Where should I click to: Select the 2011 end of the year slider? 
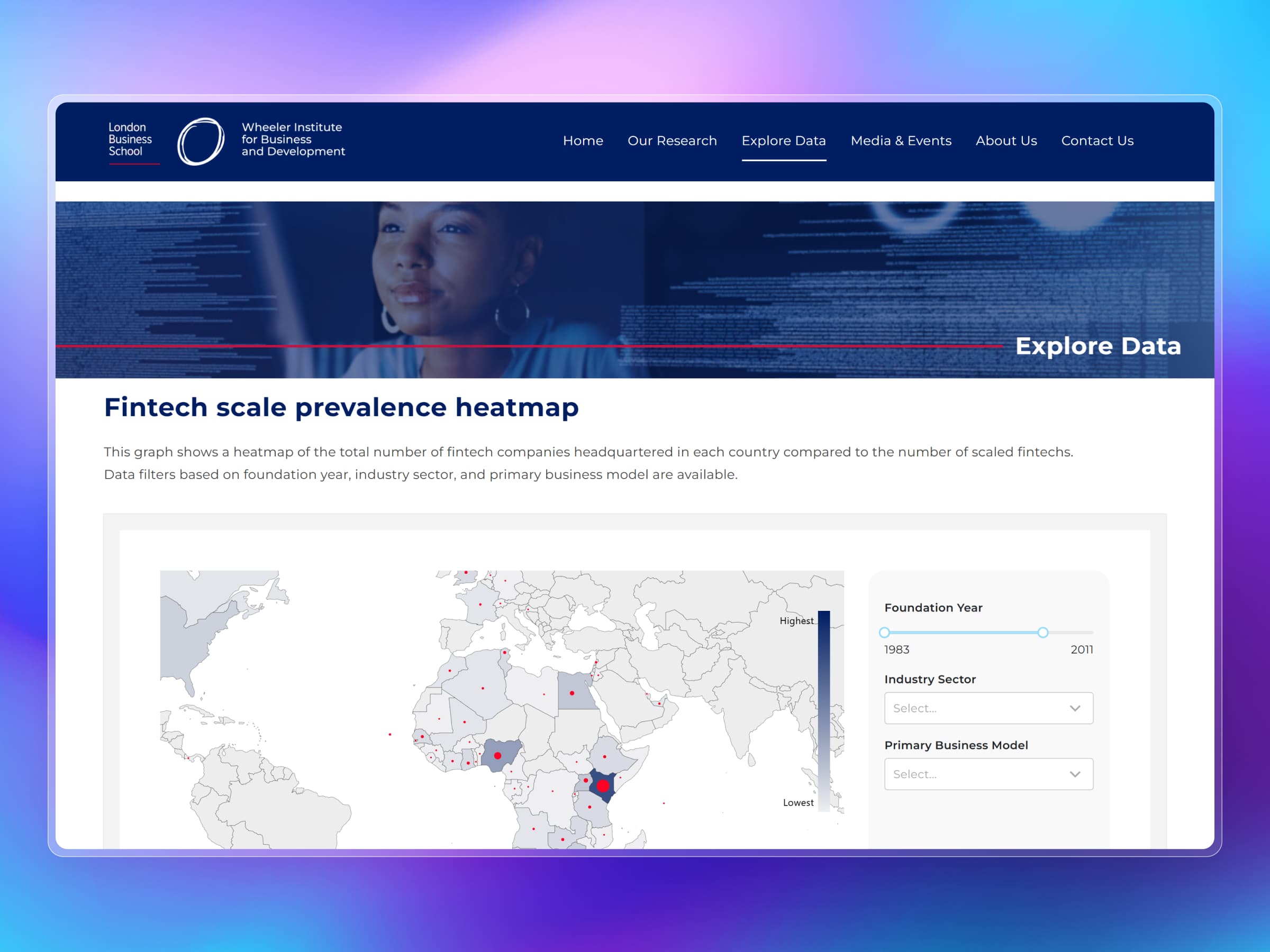(1042, 633)
